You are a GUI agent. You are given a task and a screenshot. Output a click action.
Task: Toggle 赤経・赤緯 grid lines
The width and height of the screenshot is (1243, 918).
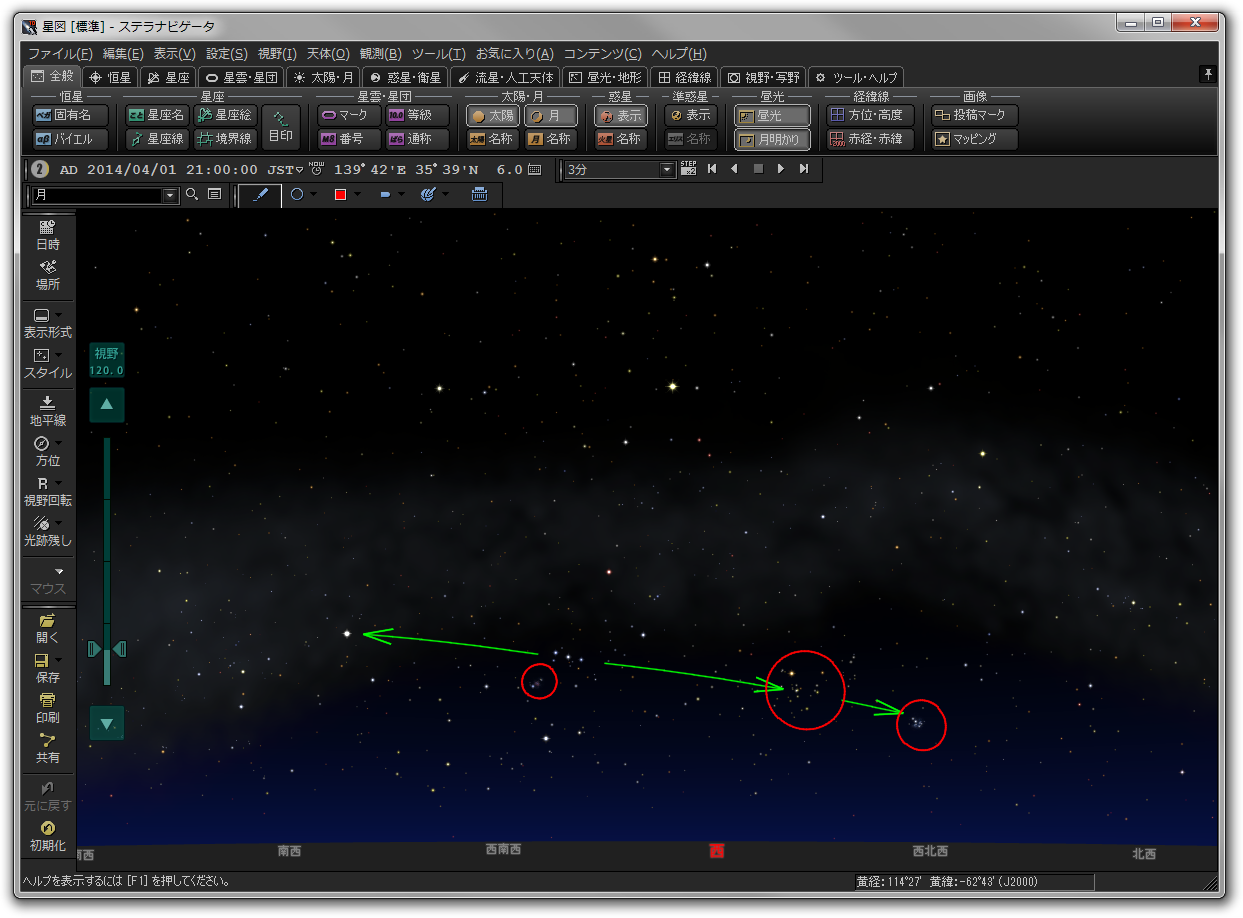tap(870, 139)
